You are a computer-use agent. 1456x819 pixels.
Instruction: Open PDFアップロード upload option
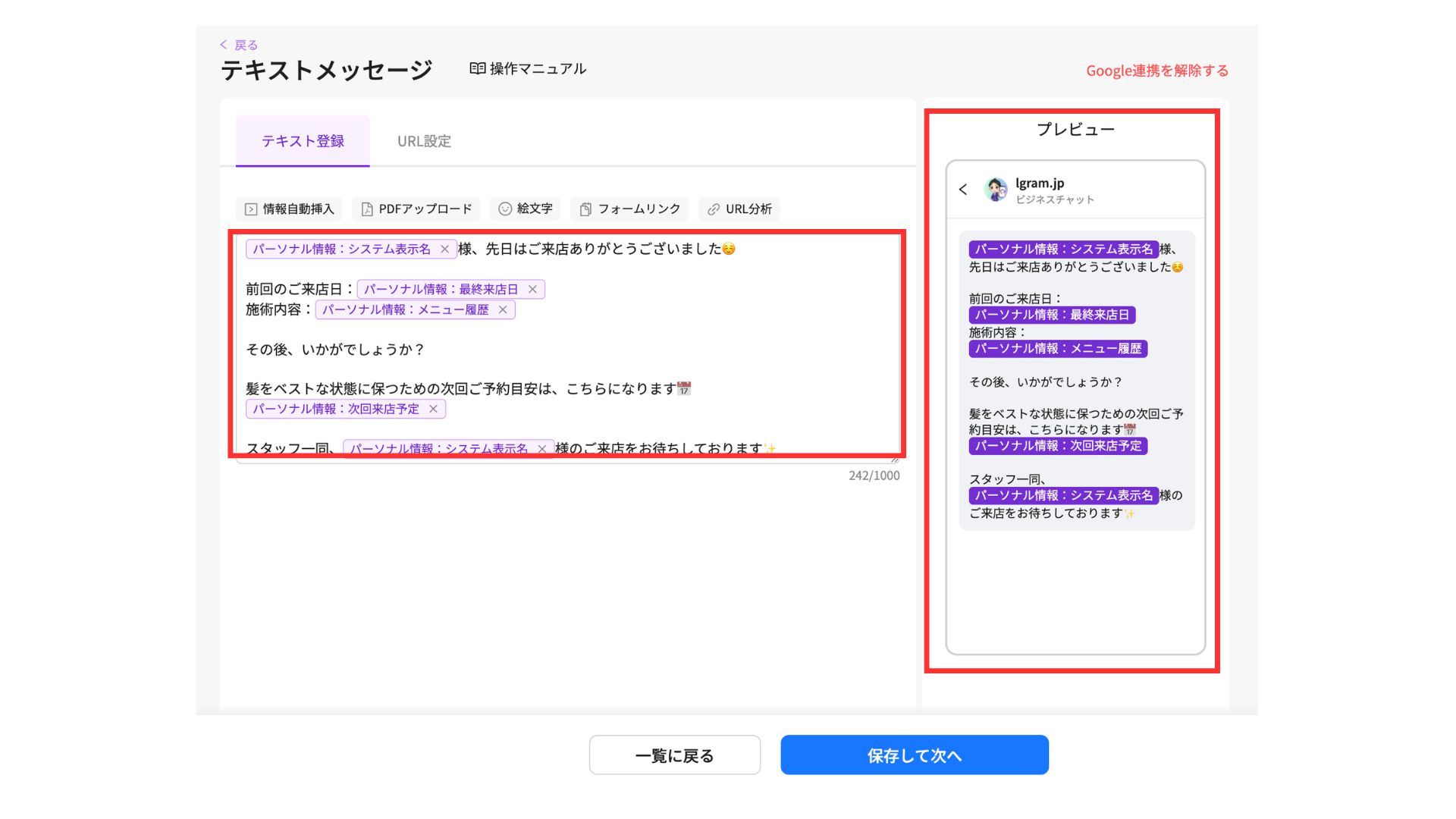point(416,209)
